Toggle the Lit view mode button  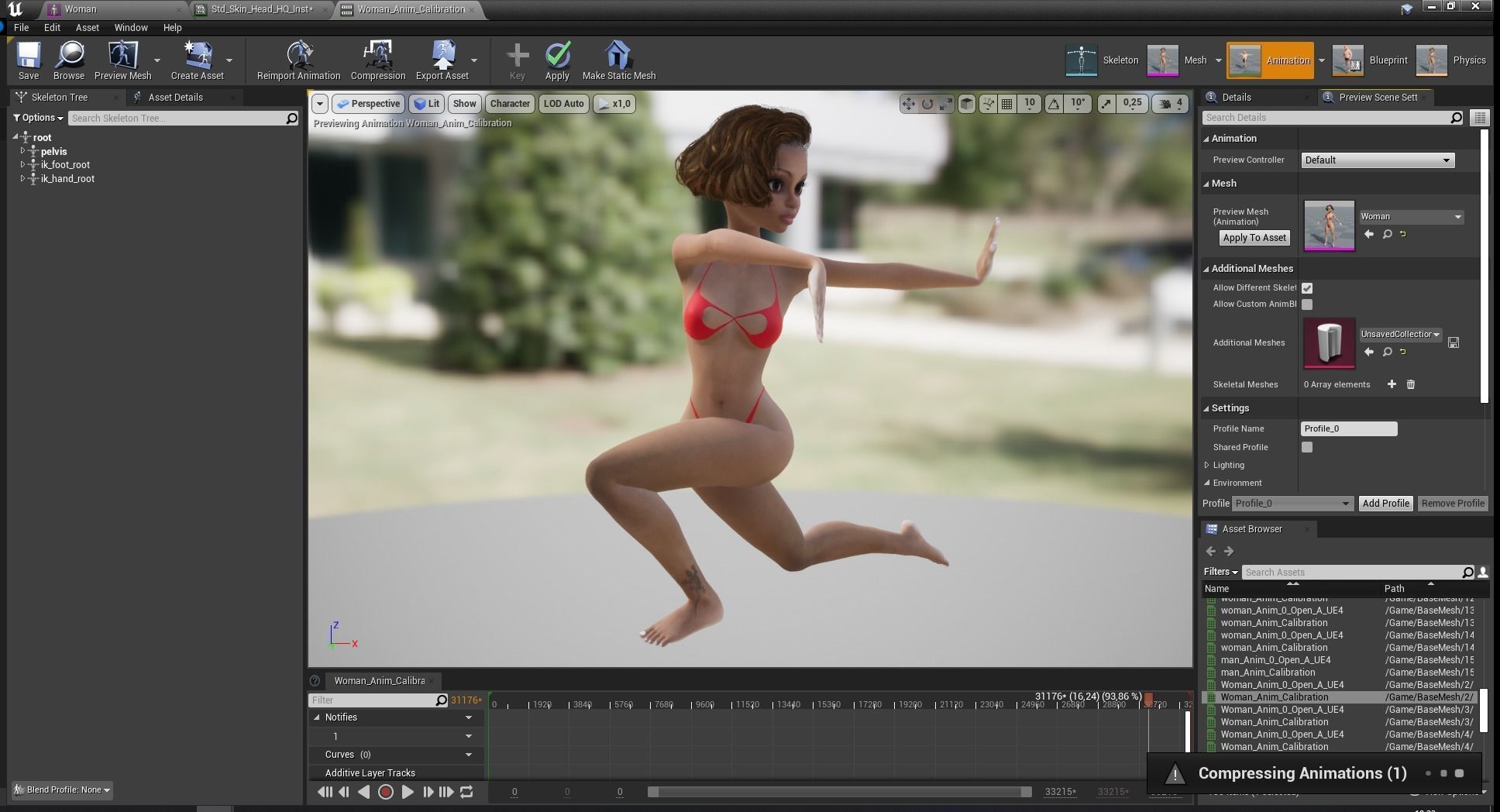pyautogui.click(x=426, y=104)
